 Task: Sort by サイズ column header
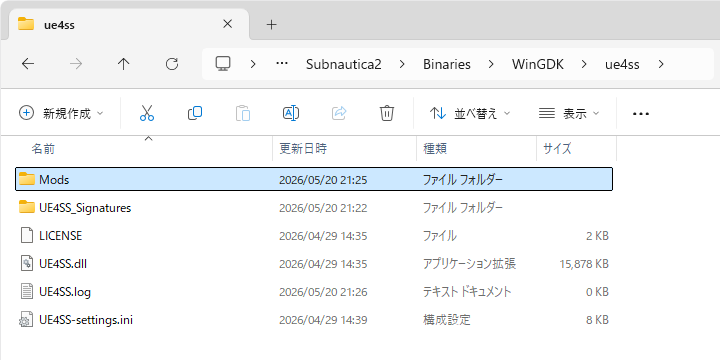point(557,148)
